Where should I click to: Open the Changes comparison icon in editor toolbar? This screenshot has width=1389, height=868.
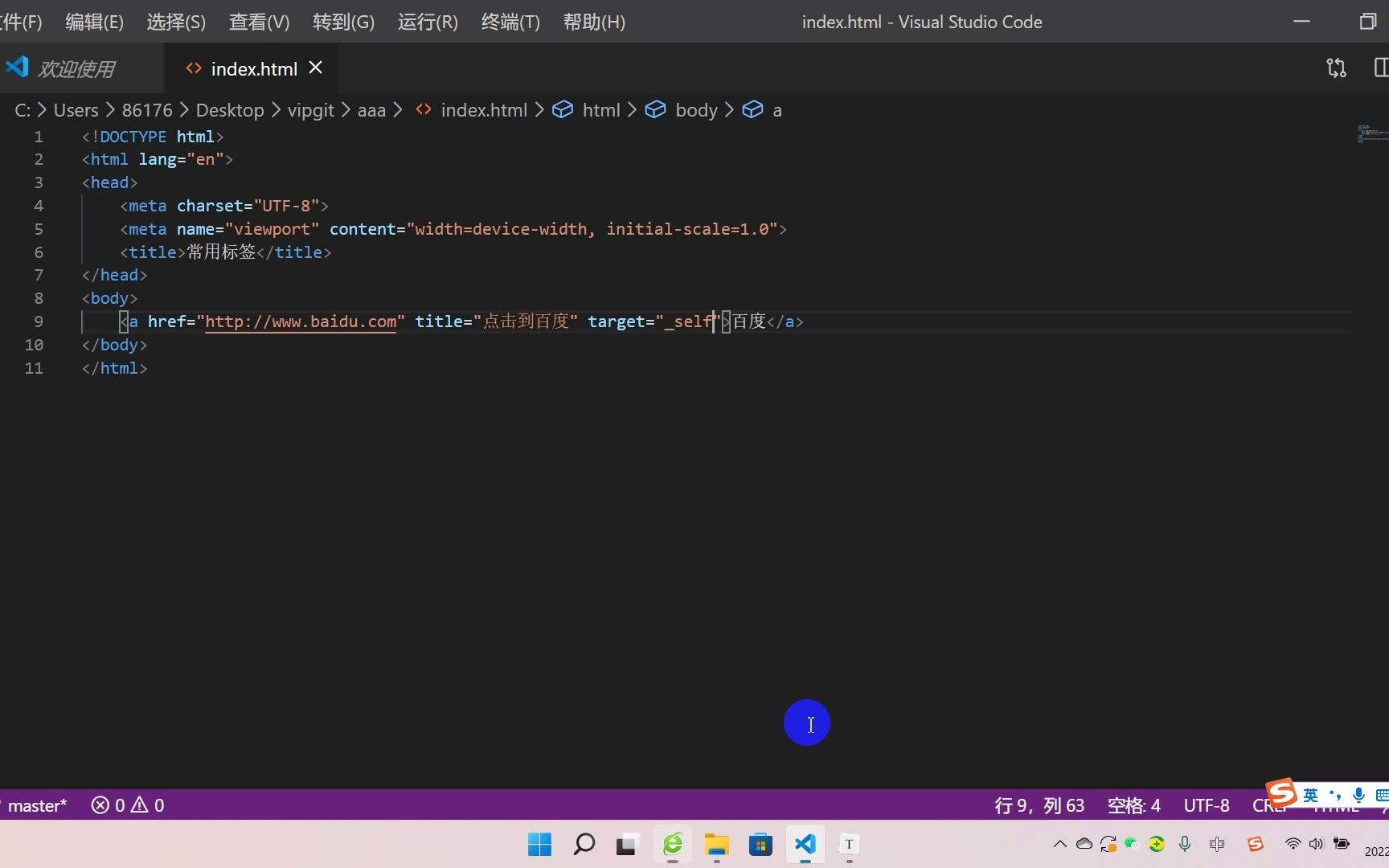[x=1336, y=68]
